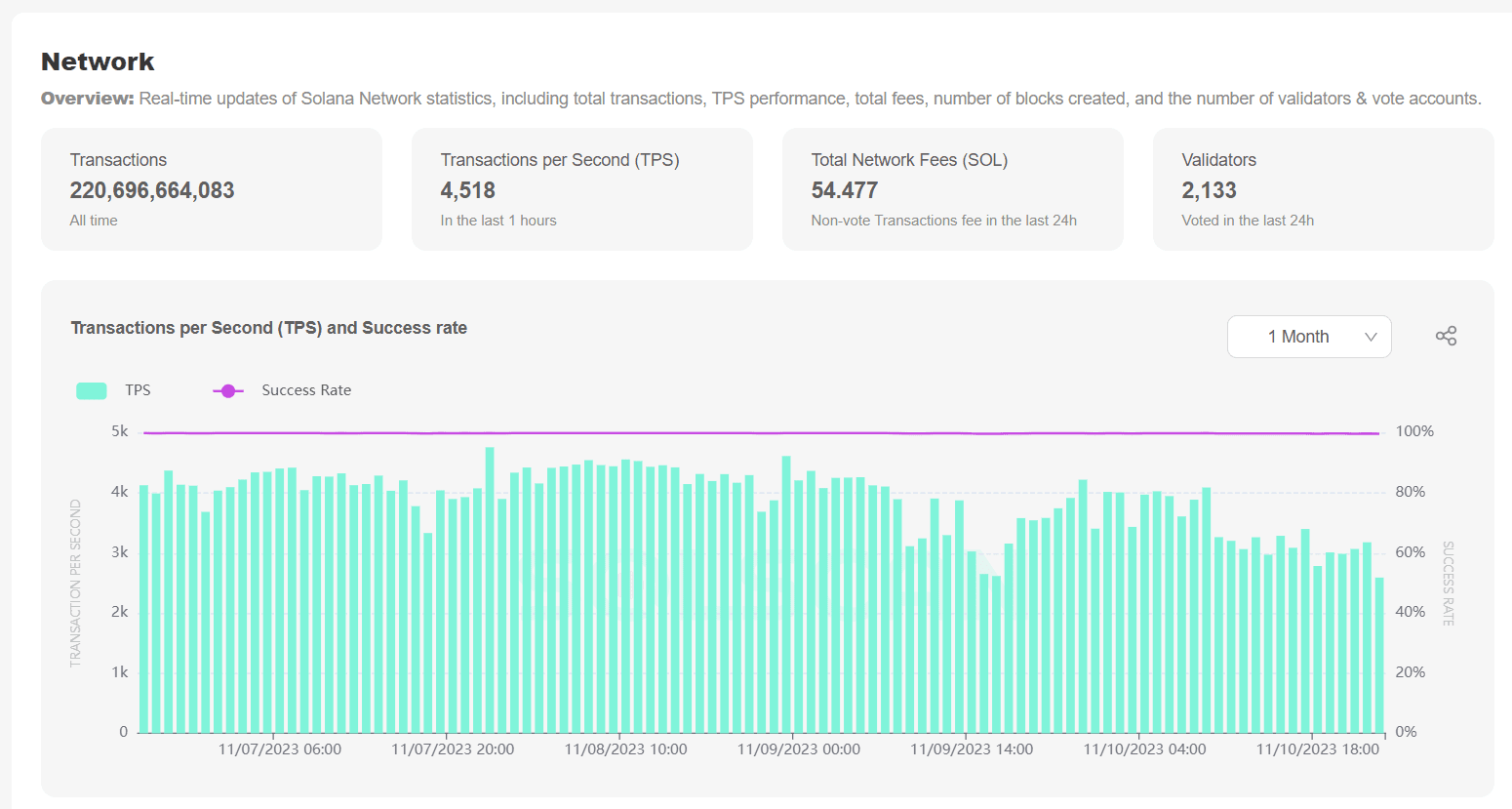Select the Total Network Fees (SOL) card
The height and width of the screenshot is (809, 1512).
coord(952,188)
